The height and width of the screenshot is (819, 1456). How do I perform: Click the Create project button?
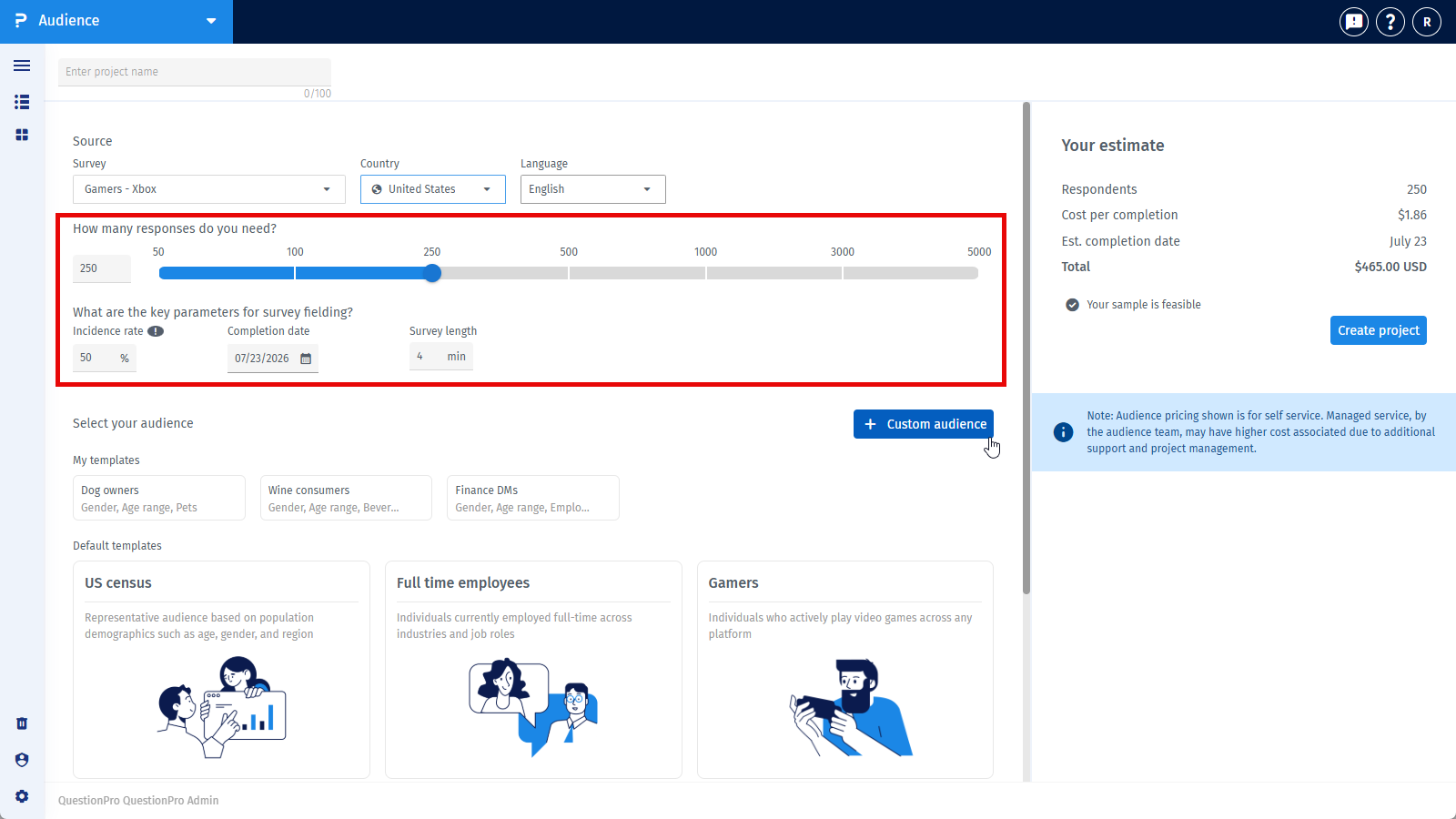(x=1379, y=330)
